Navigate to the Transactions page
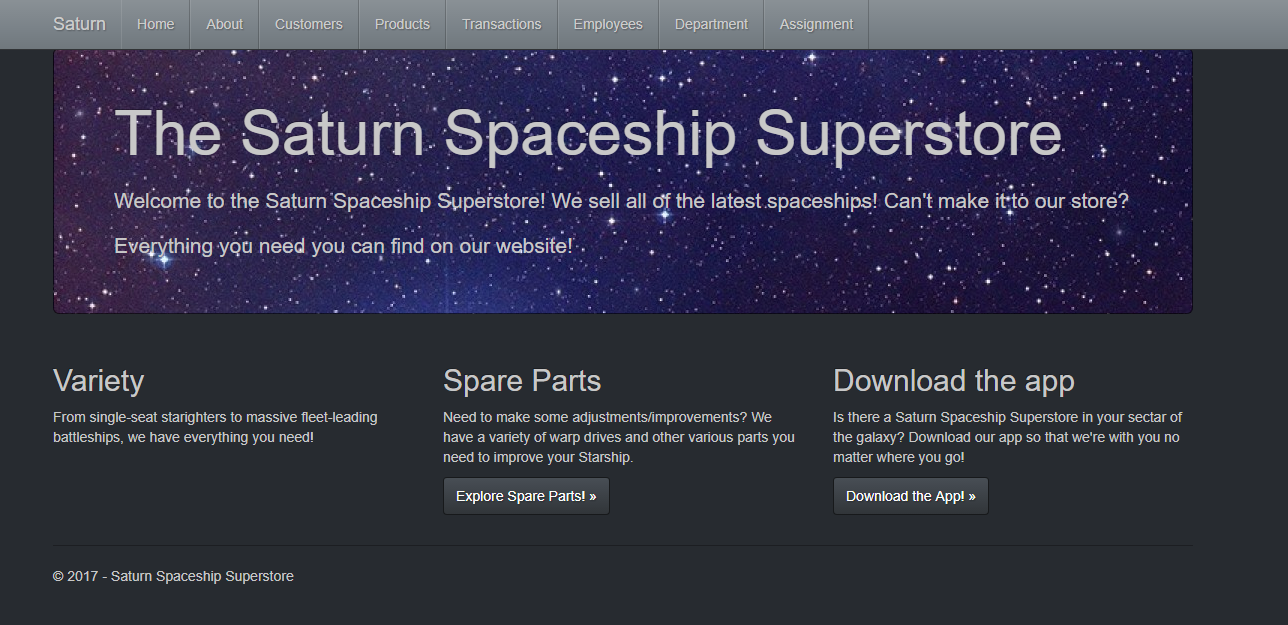 501,24
